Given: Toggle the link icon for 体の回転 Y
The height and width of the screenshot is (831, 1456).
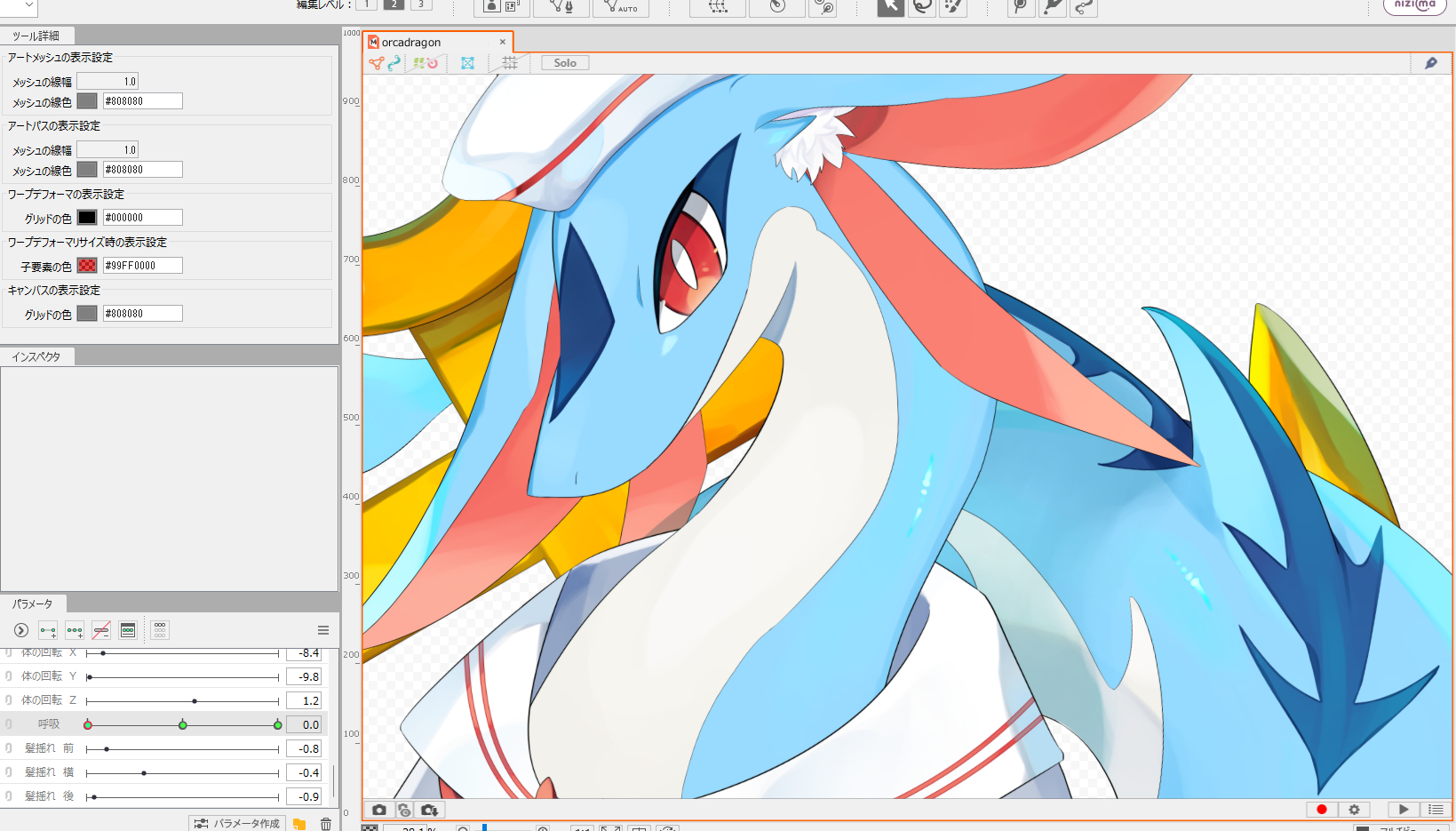Looking at the screenshot, I should (9, 676).
